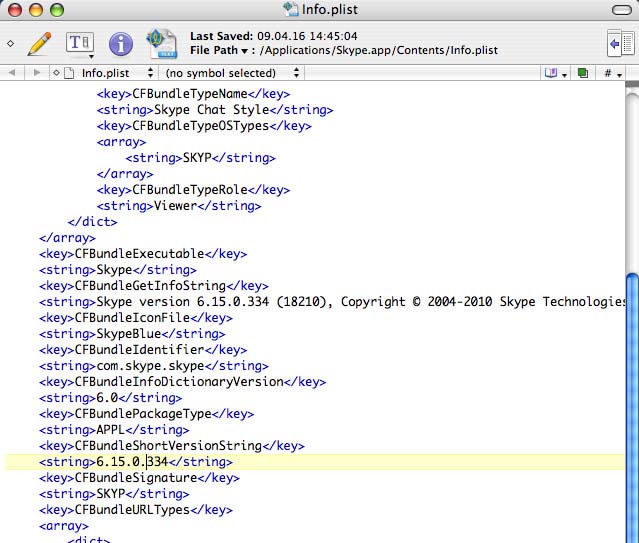The height and width of the screenshot is (543, 639).
Task: Click the toolbar toggle pill button
Action: click(622, 10)
